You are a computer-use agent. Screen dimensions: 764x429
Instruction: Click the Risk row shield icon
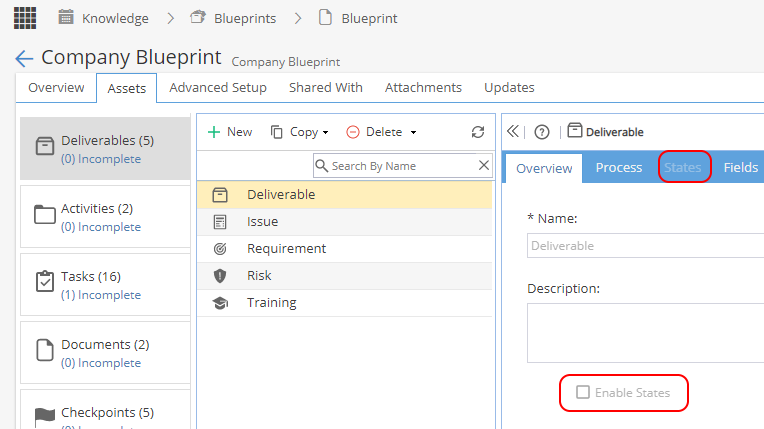[x=220, y=276]
